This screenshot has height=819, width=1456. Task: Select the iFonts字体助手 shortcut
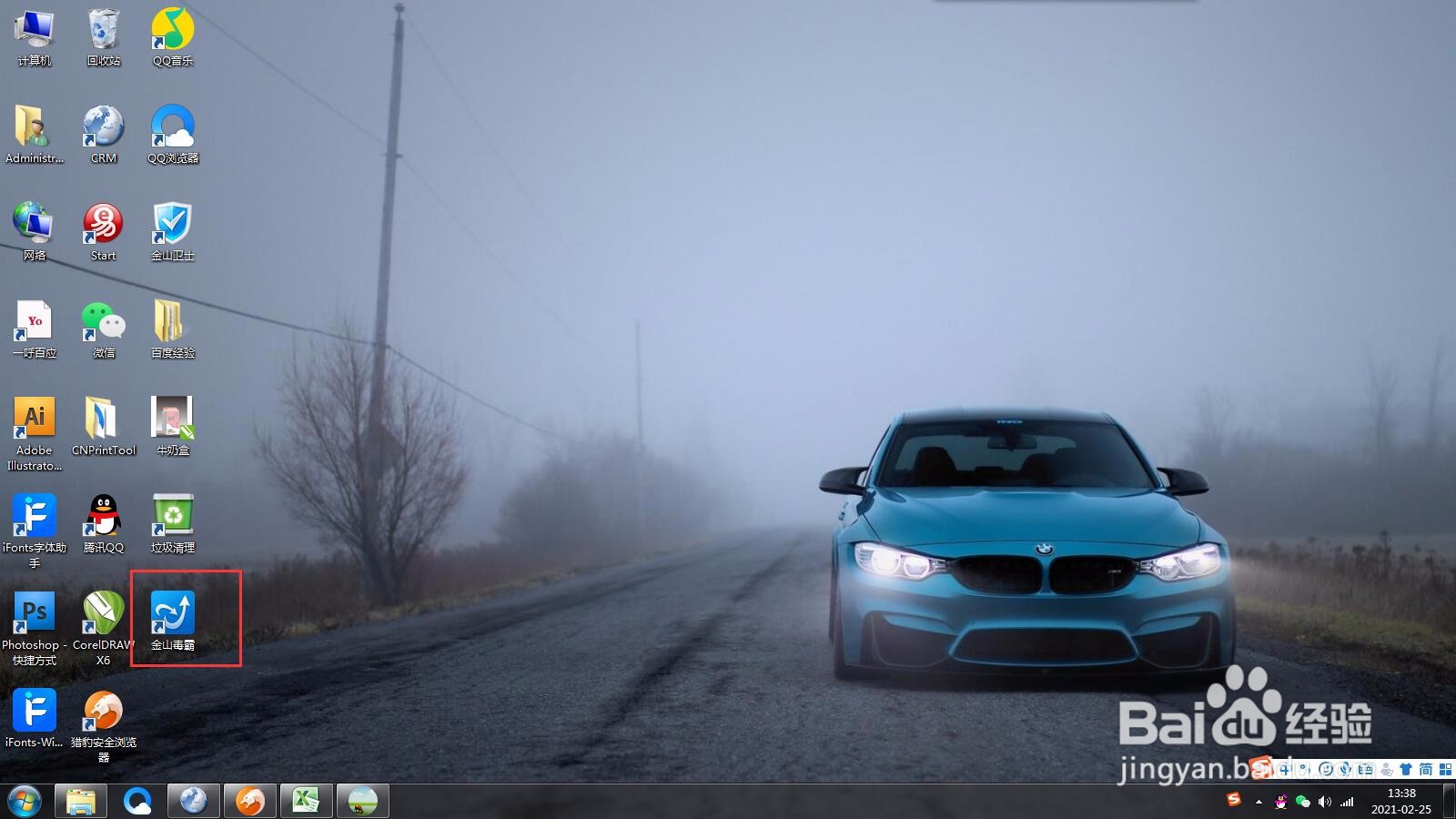35,531
